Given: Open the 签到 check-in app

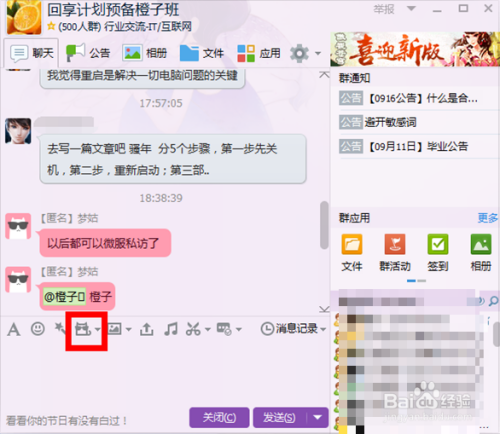Looking at the screenshot, I should click(438, 253).
